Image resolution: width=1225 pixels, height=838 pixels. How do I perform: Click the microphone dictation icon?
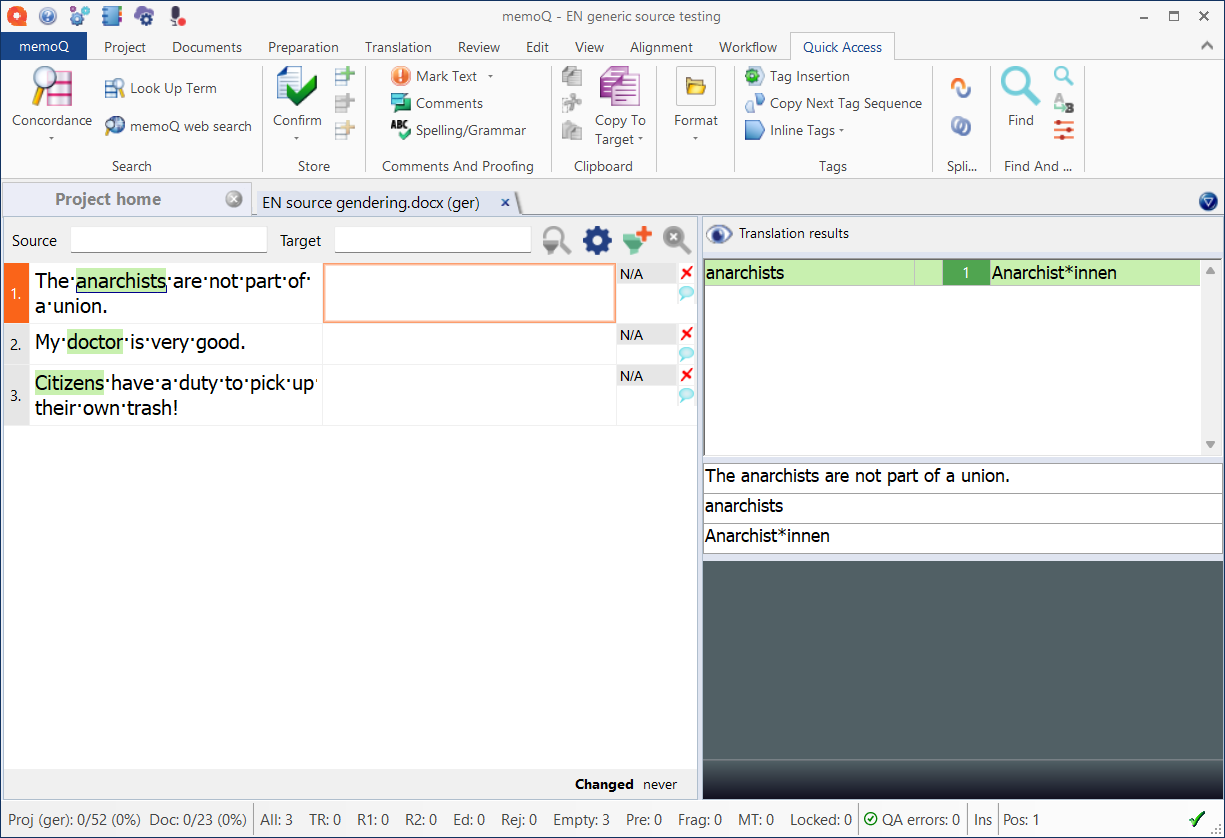(176, 15)
